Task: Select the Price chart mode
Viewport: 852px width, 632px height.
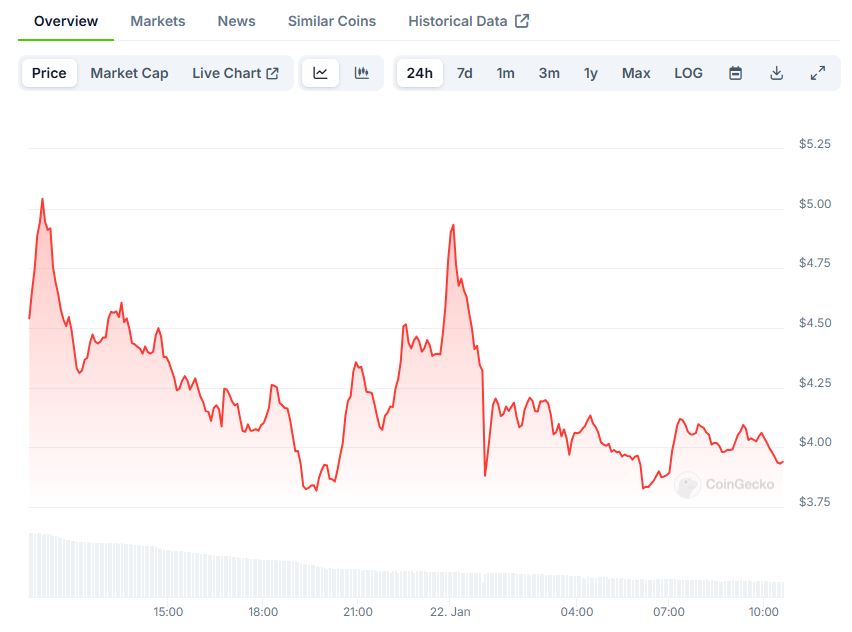Action: tap(49, 73)
